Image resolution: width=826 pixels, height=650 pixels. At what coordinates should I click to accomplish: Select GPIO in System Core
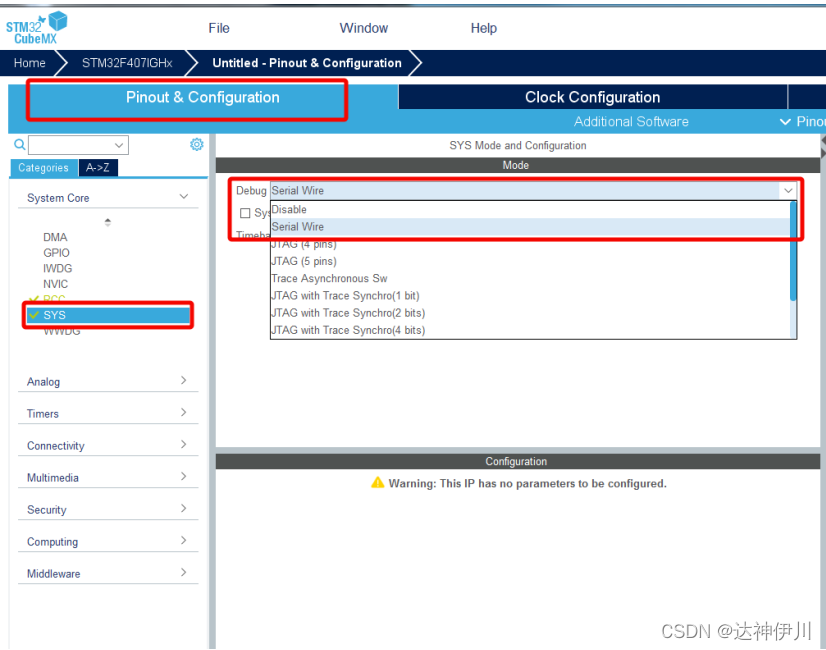[56, 253]
